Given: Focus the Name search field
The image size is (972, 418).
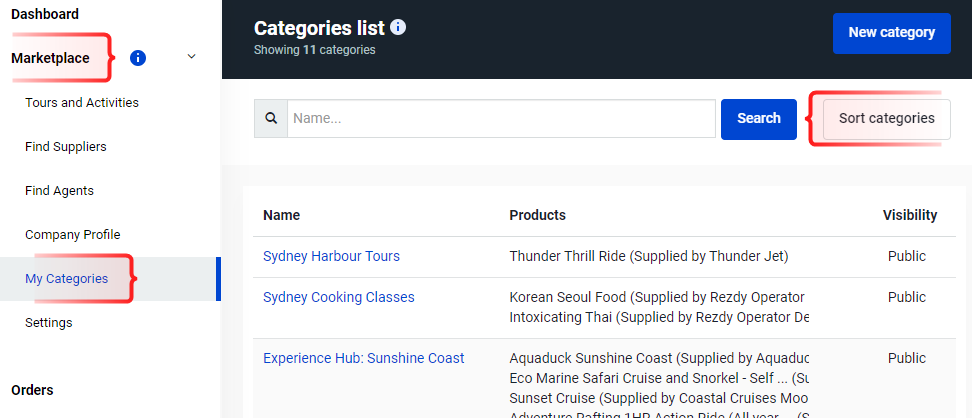Looking at the screenshot, I should (501, 118).
